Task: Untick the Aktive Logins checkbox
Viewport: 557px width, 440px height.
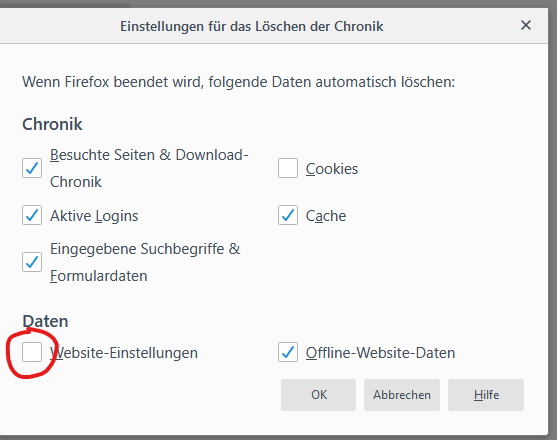Action: (32, 215)
